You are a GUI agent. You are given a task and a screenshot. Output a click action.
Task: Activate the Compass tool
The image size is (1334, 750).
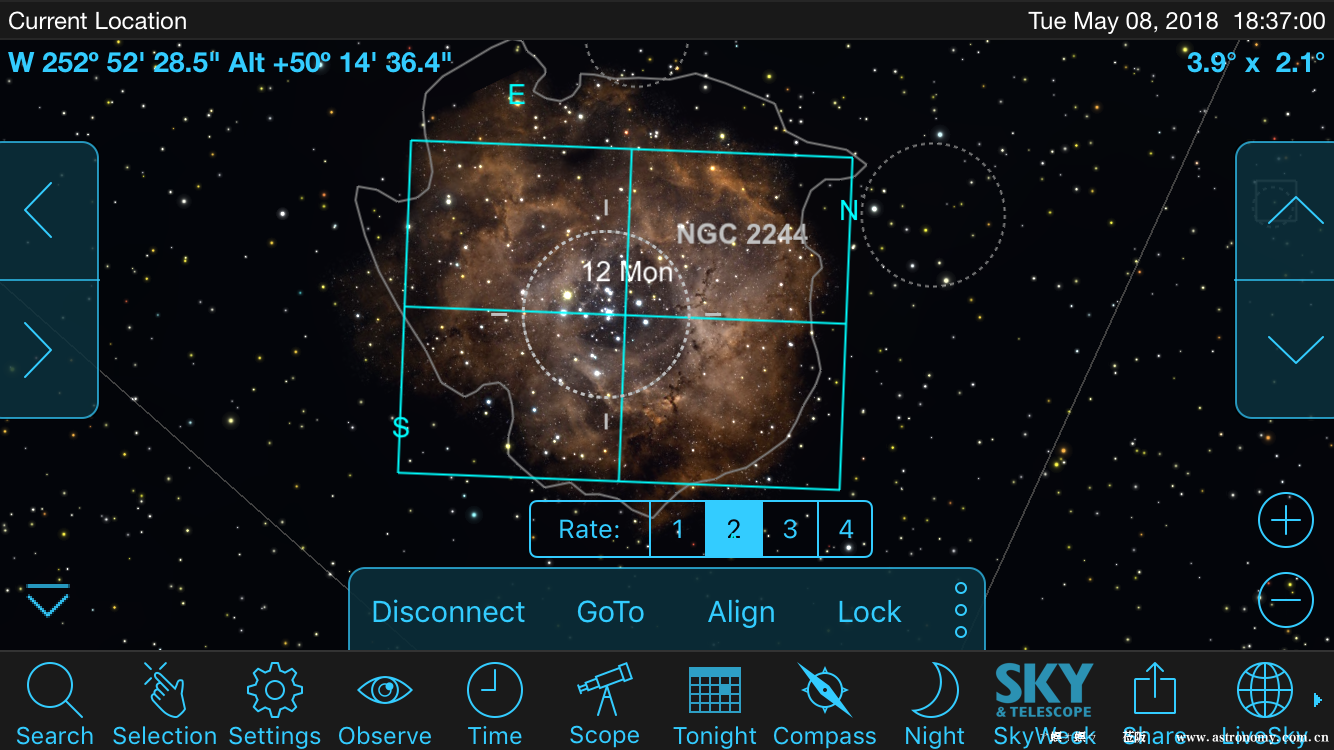pyautogui.click(x=825, y=704)
